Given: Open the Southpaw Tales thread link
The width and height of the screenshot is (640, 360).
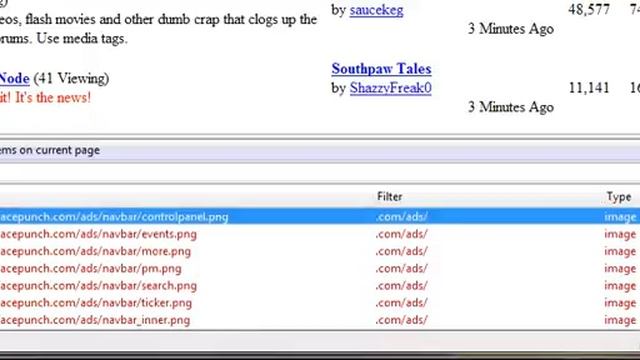Looking at the screenshot, I should pos(381,69).
